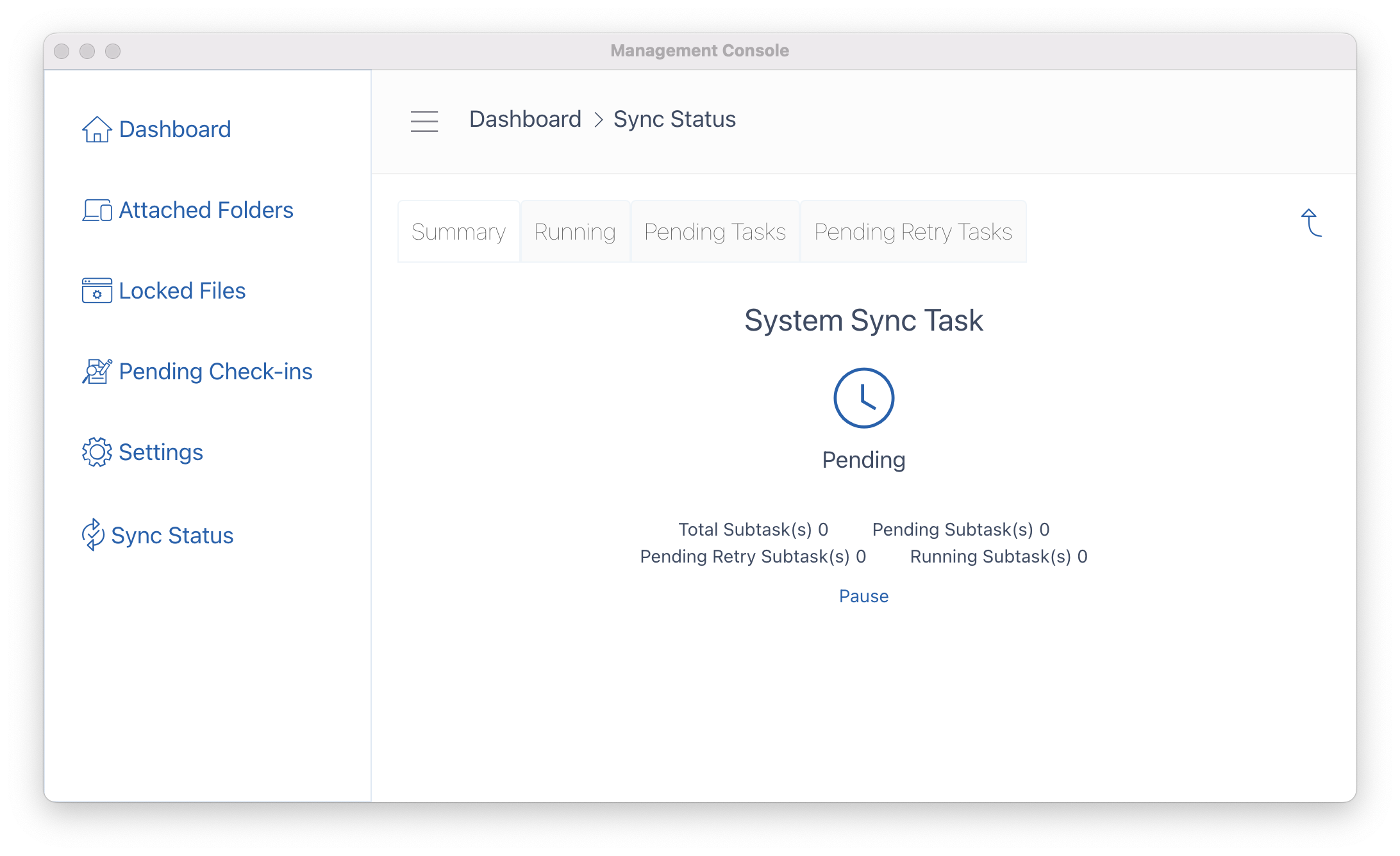Select Sync Status in the sidebar
The image size is (1400, 856).
click(172, 536)
